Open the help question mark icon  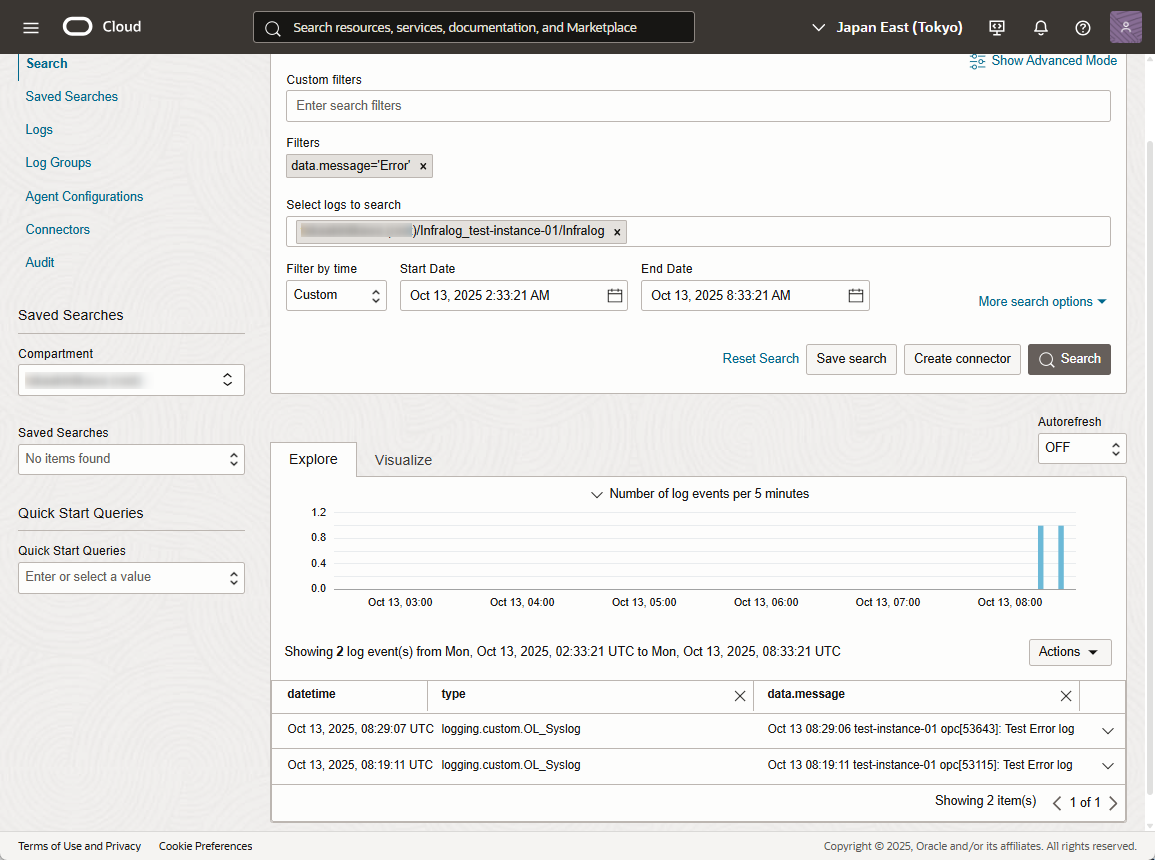1083,27
